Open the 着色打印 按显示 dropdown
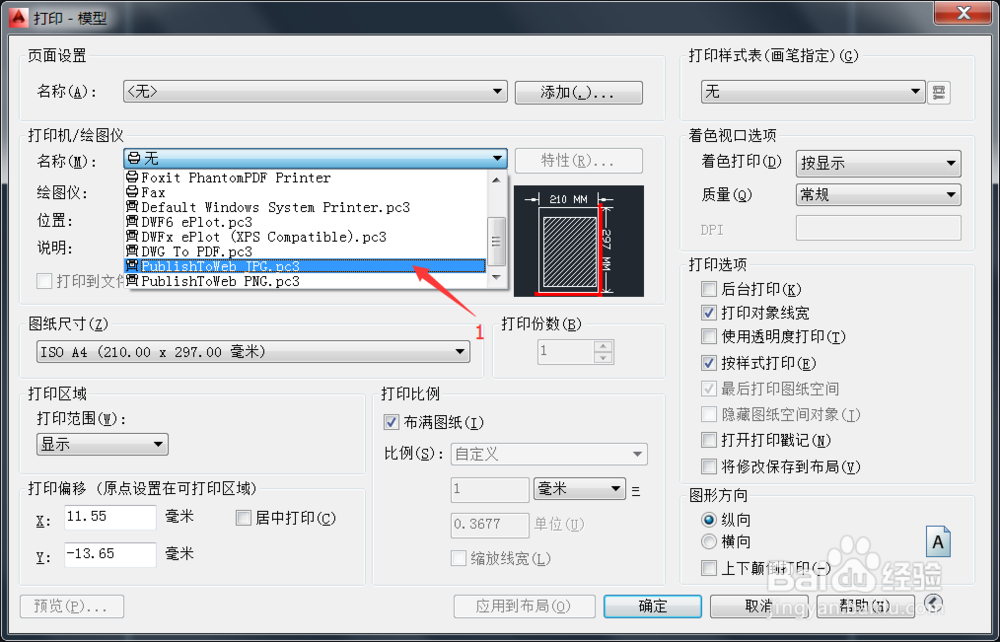Viewport: 1000px width, 642px height. (878, 163)
